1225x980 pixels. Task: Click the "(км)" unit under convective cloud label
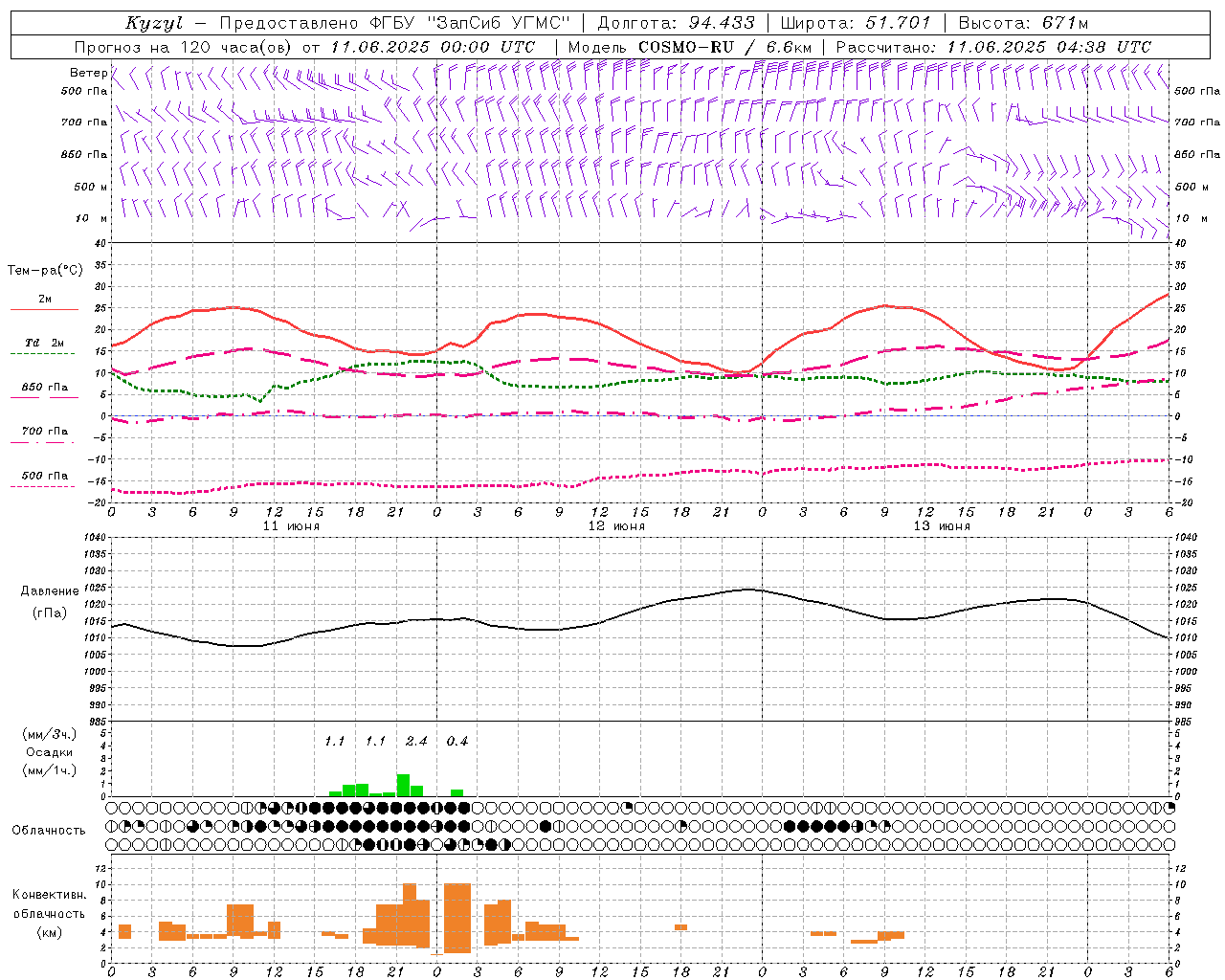tap(49, 931)
